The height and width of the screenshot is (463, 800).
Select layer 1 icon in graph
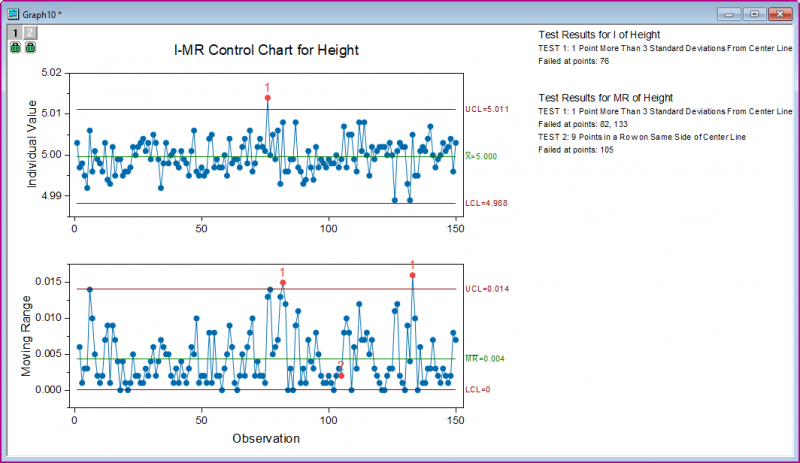point(15,33)
